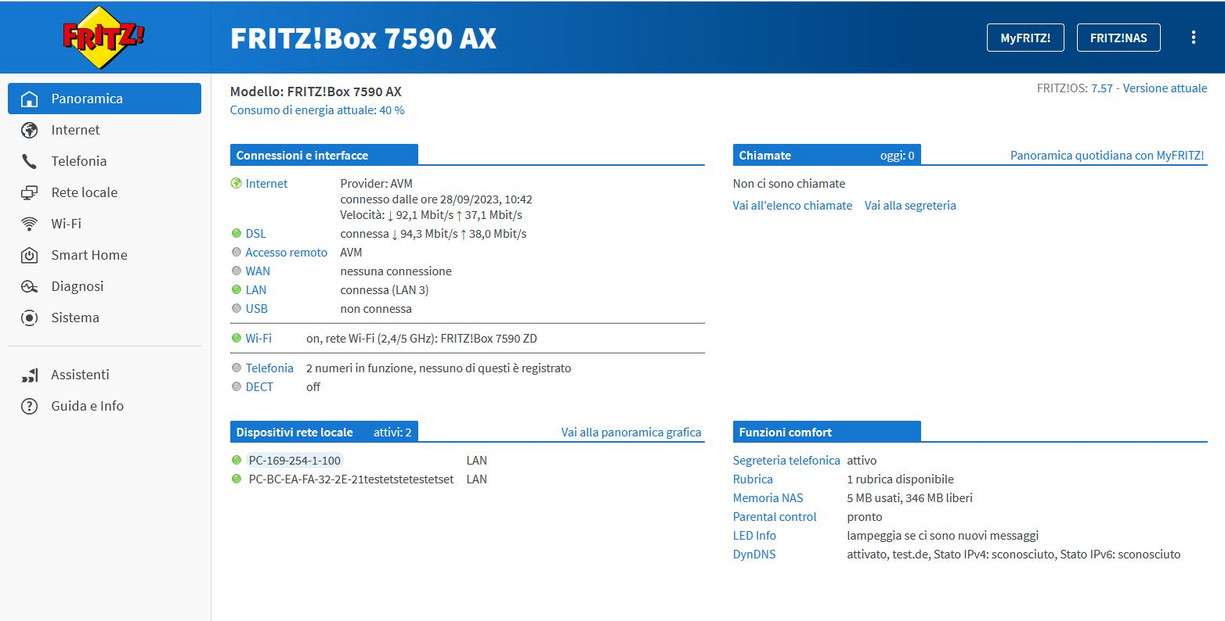The width and height of the screenshot is (1225, 621).
Task: Open the Internet menu in sidebar
Action: point(104,130)
